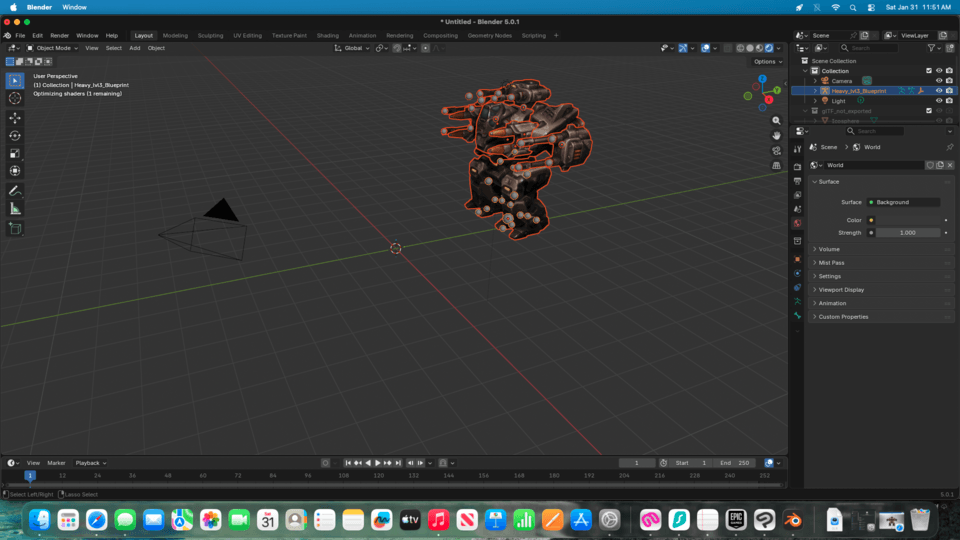960x540 pixels.
Task: Enable fake user shield for World
Action: 930,165
